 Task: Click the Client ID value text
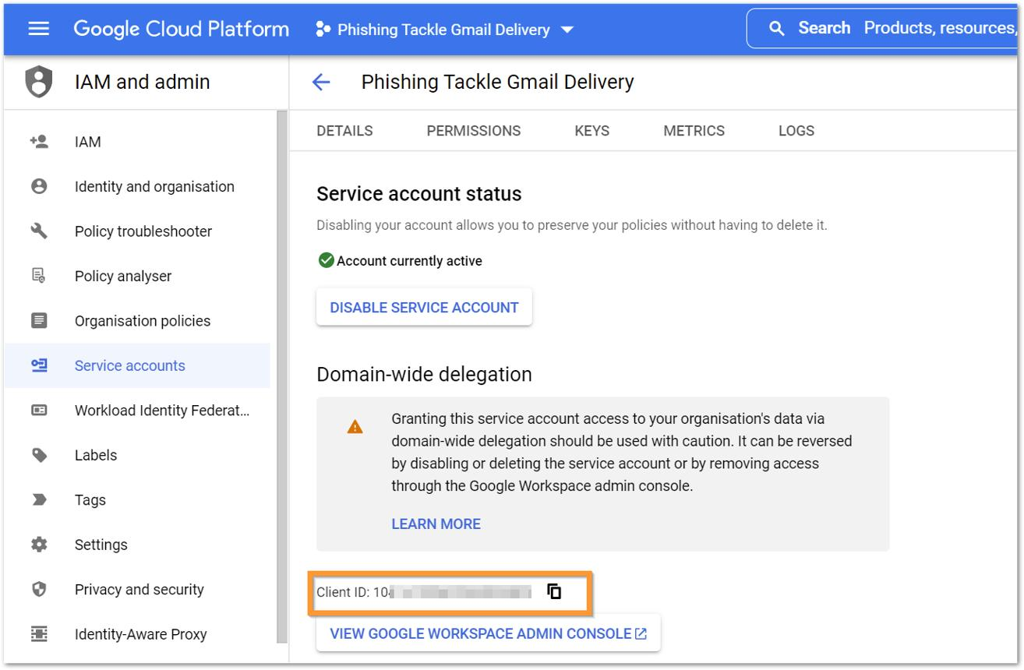[x=452, y=592]
